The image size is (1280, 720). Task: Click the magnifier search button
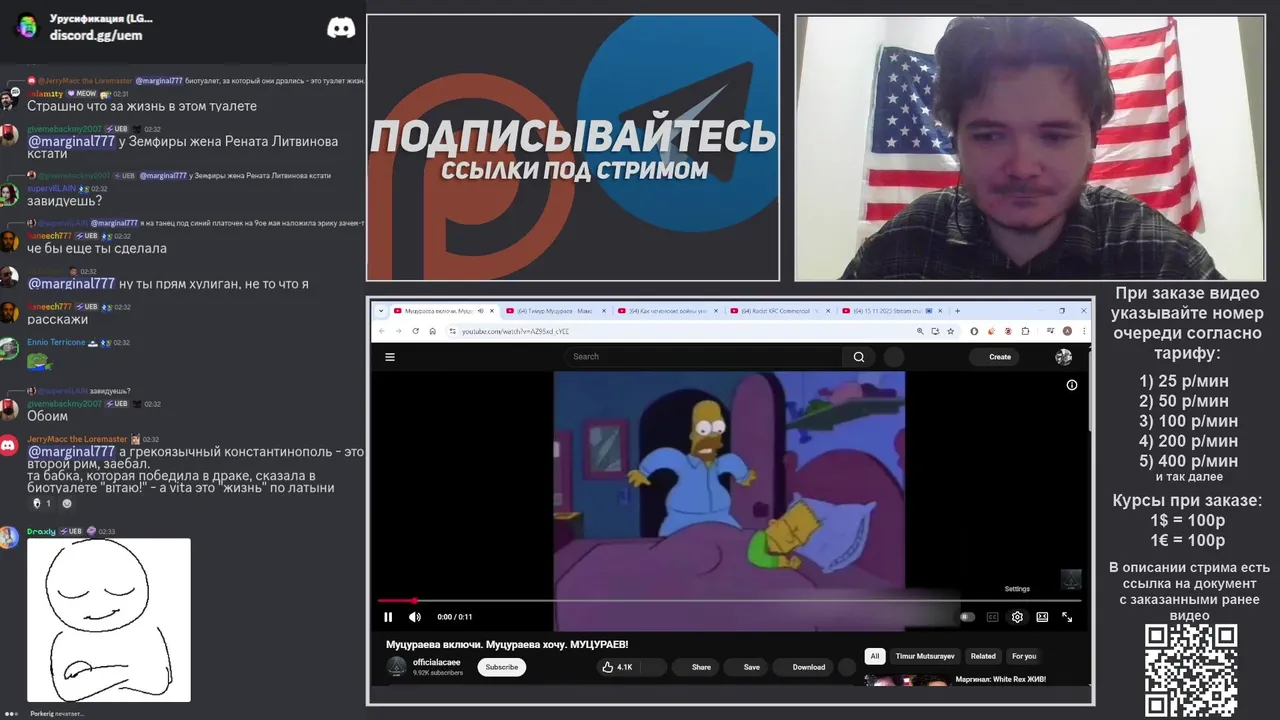coord(859,357)
